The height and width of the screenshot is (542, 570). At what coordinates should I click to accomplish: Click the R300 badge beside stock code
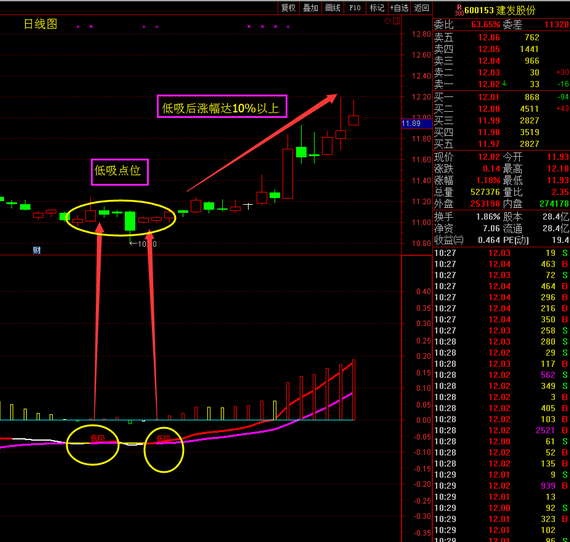coord(459,11)
